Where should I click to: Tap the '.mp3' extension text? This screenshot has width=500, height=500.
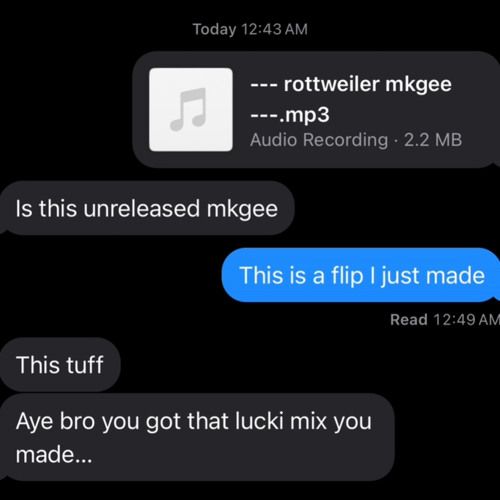[304, 115]
